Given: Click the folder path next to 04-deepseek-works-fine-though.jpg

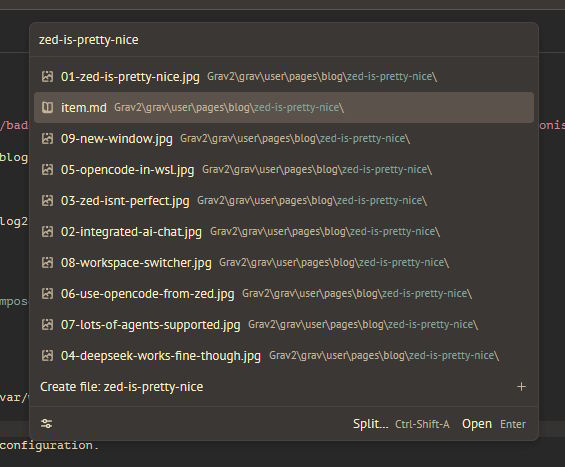Looking at the screenshot, I should [384, 355].
